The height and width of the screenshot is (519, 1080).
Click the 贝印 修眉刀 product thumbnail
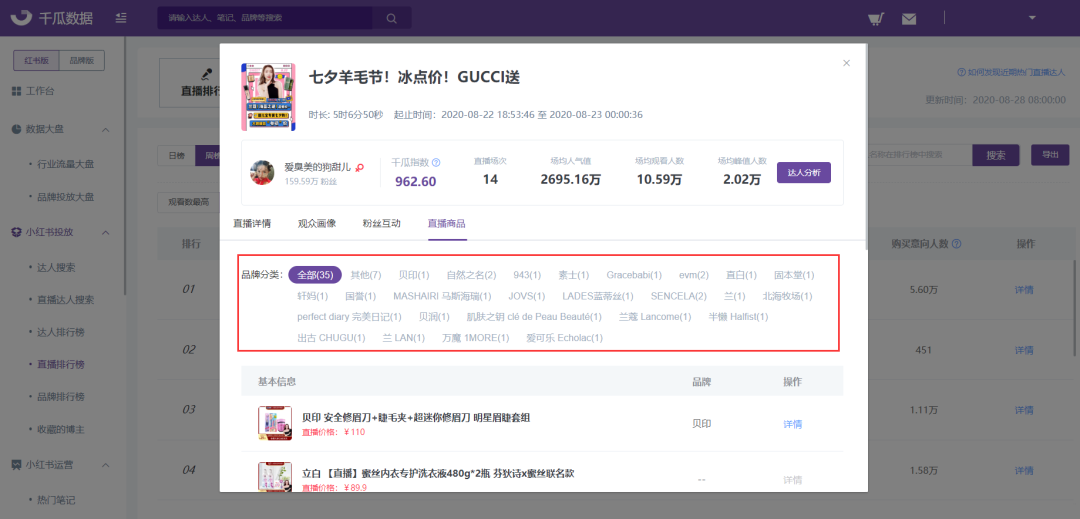tap(275, 423)
